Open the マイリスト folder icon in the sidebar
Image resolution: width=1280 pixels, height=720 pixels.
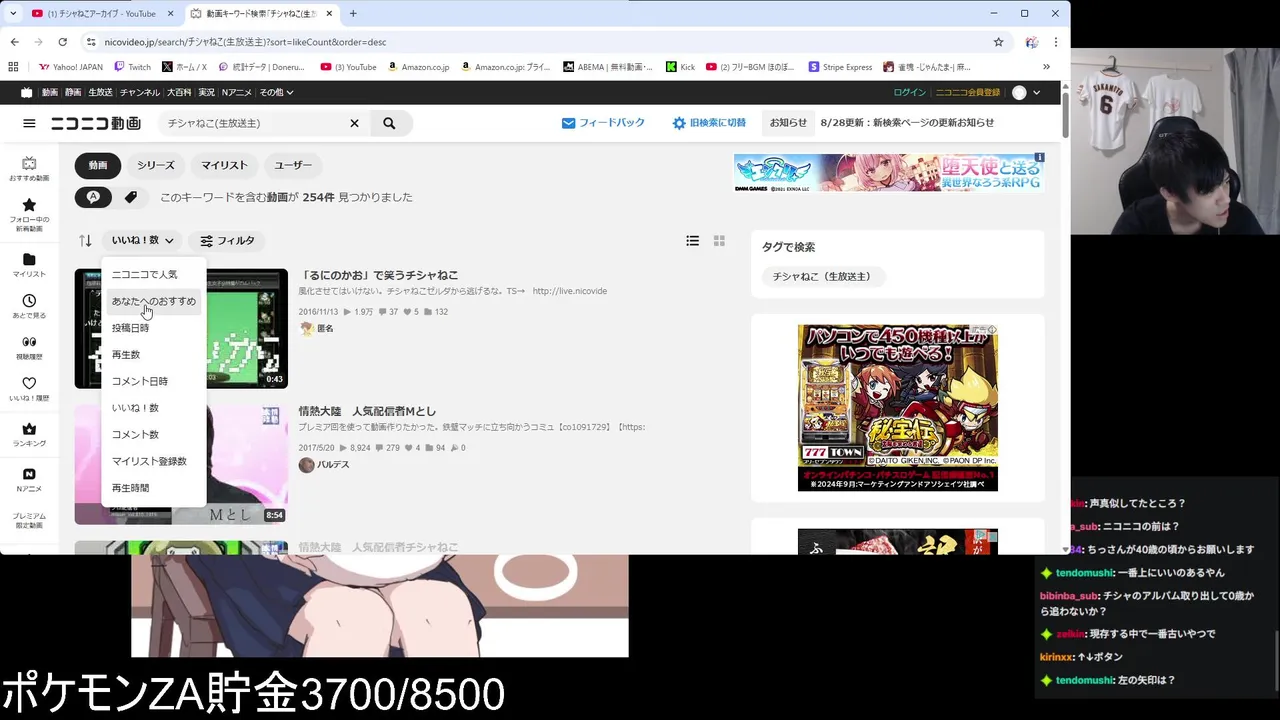(29, 265)
